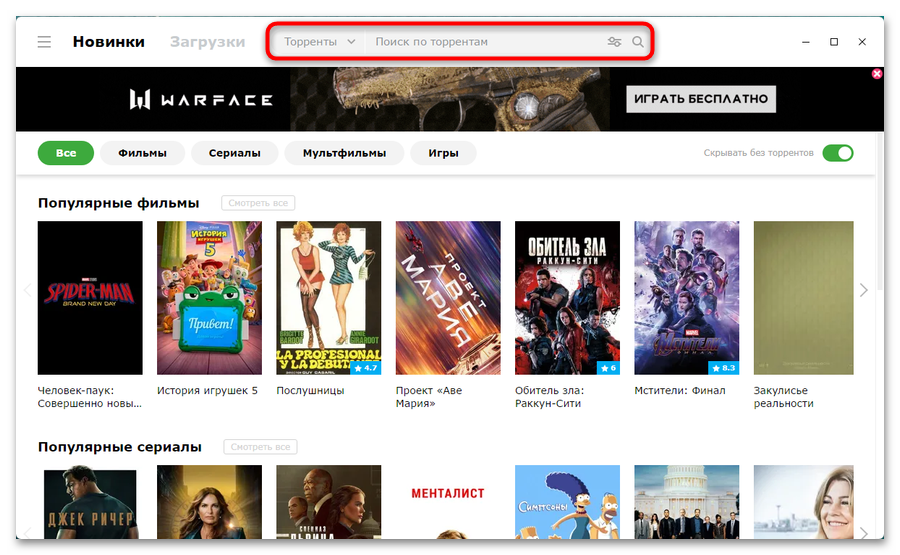Open the 'История игрушек 5' poster
The width and height of the screenshot is (900, 555).
tap(210, 298)
